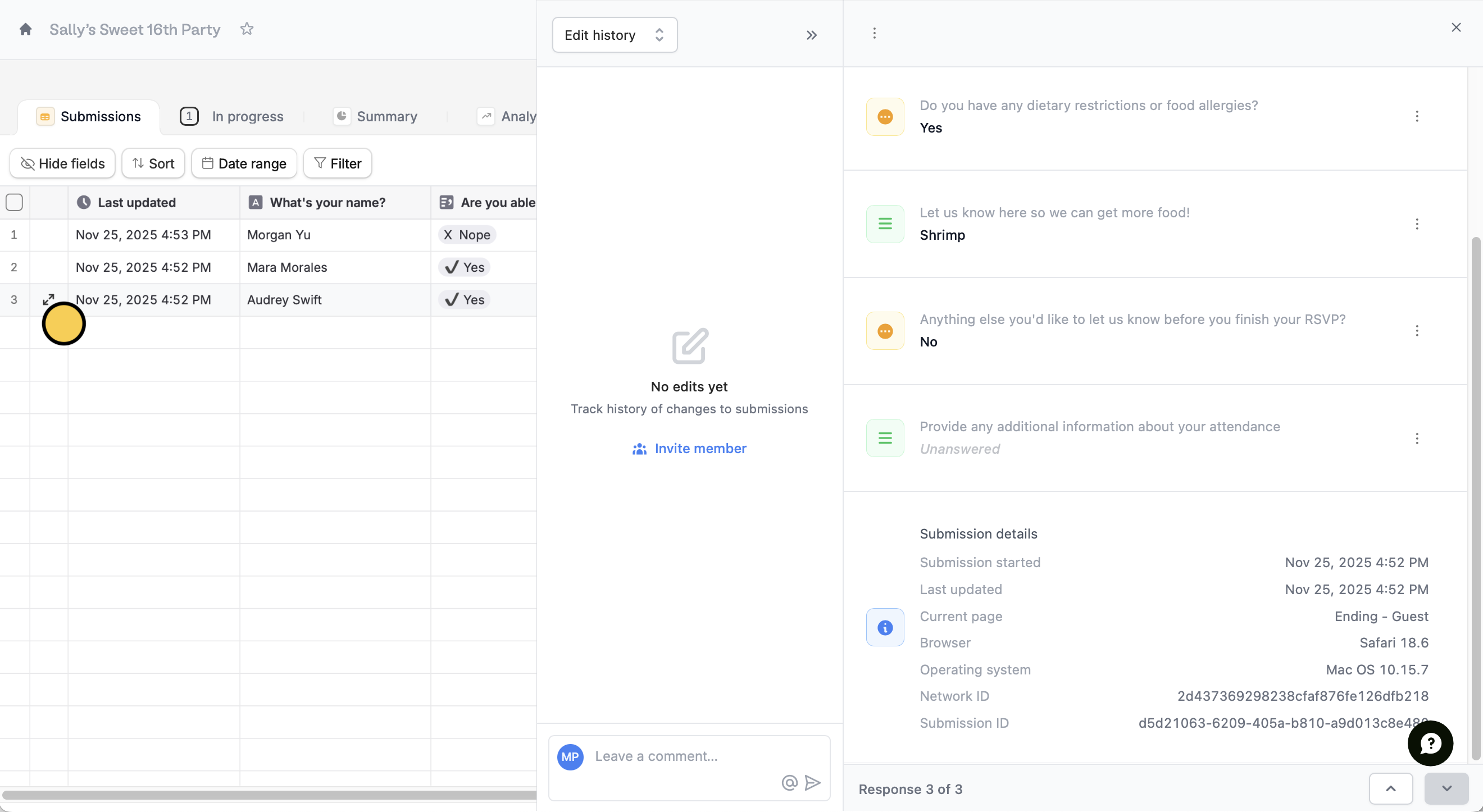Image resolution: width=1483 pixels, height=812 pixels.
Task: Collapse the edit history side panel
Action: pyautogui.click(x=811, y=35)
